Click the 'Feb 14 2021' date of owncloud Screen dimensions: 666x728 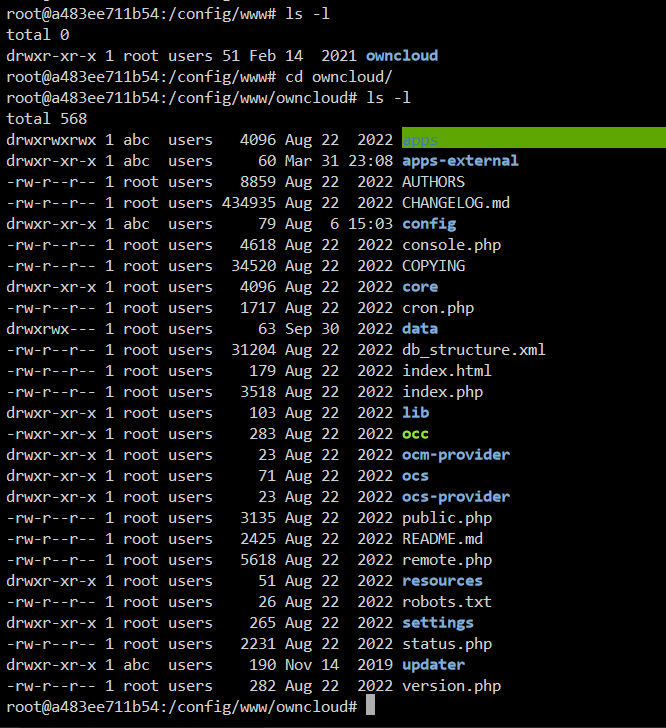click(303, 56)
